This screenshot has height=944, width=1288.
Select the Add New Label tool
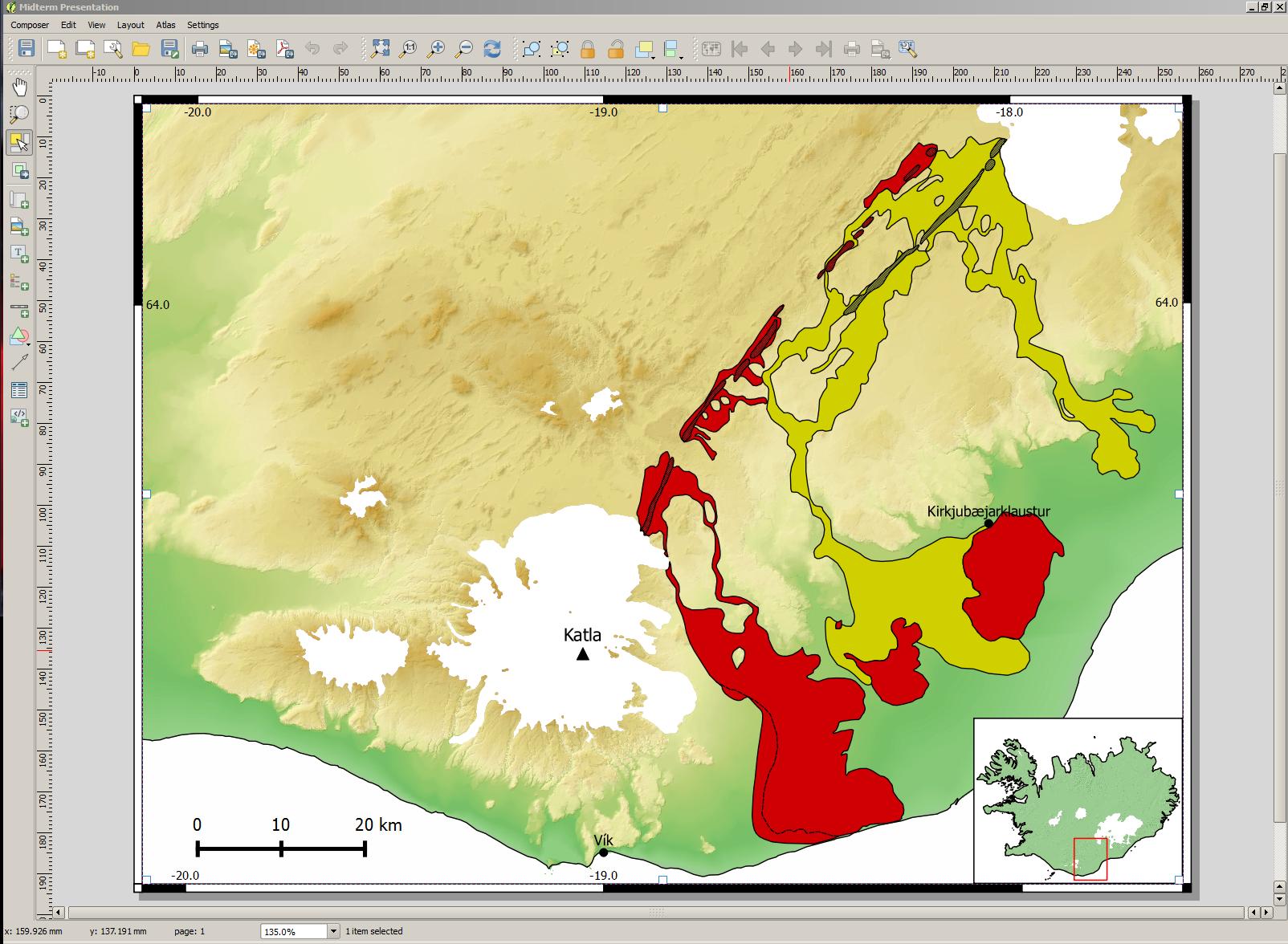pos(19,254)
